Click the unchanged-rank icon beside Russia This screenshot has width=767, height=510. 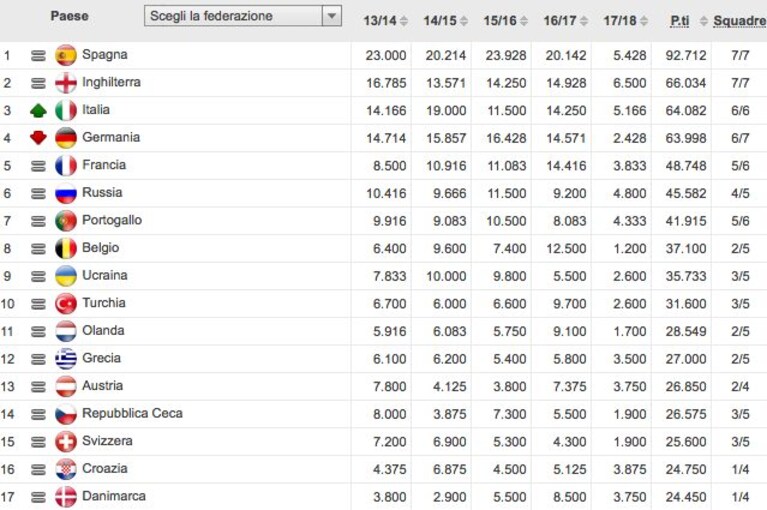click(38, 194)
